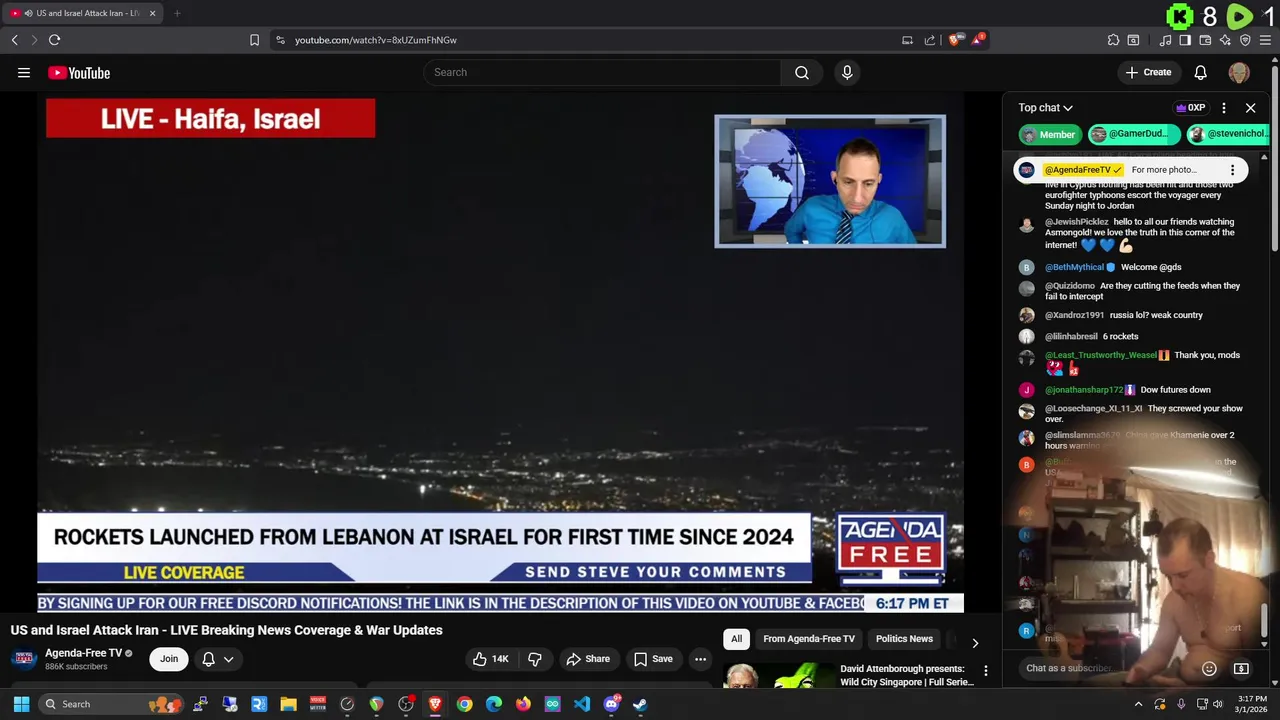Open more actions ellipsis under video
This screenshot has height=720, width=1280.
pyautogui.click(x=700, y=659)
